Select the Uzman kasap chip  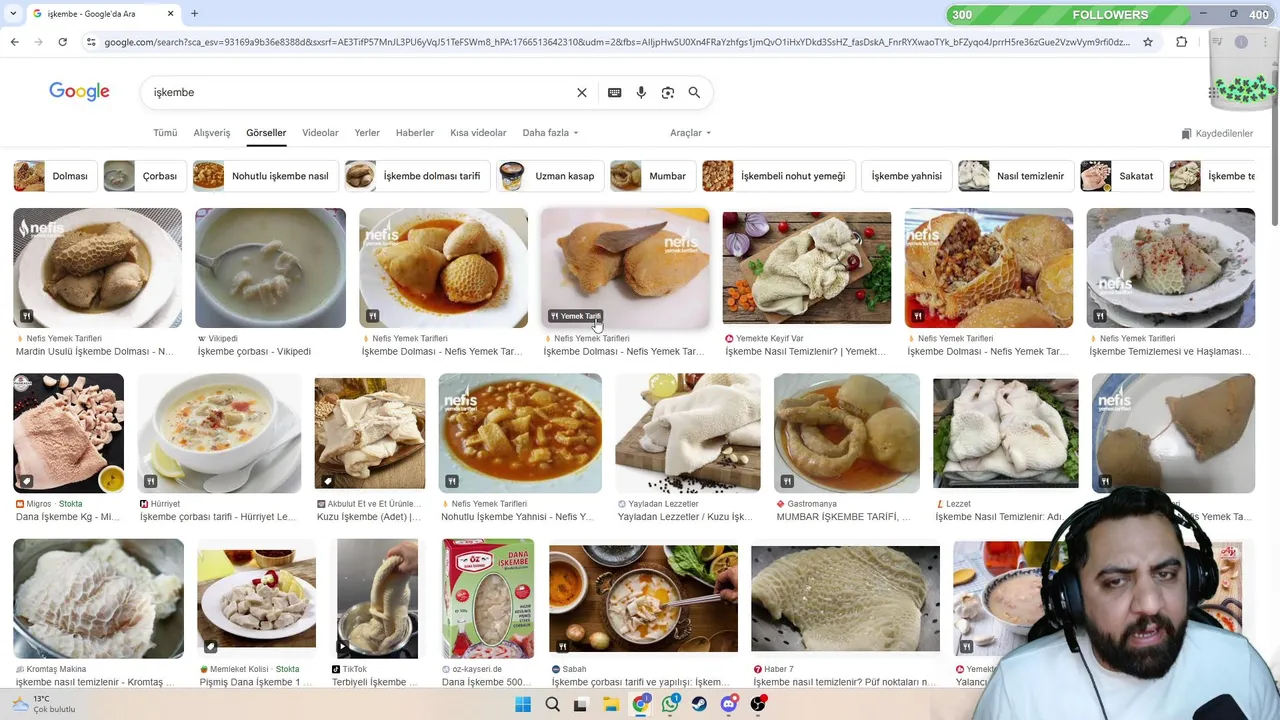pos(549,176)
